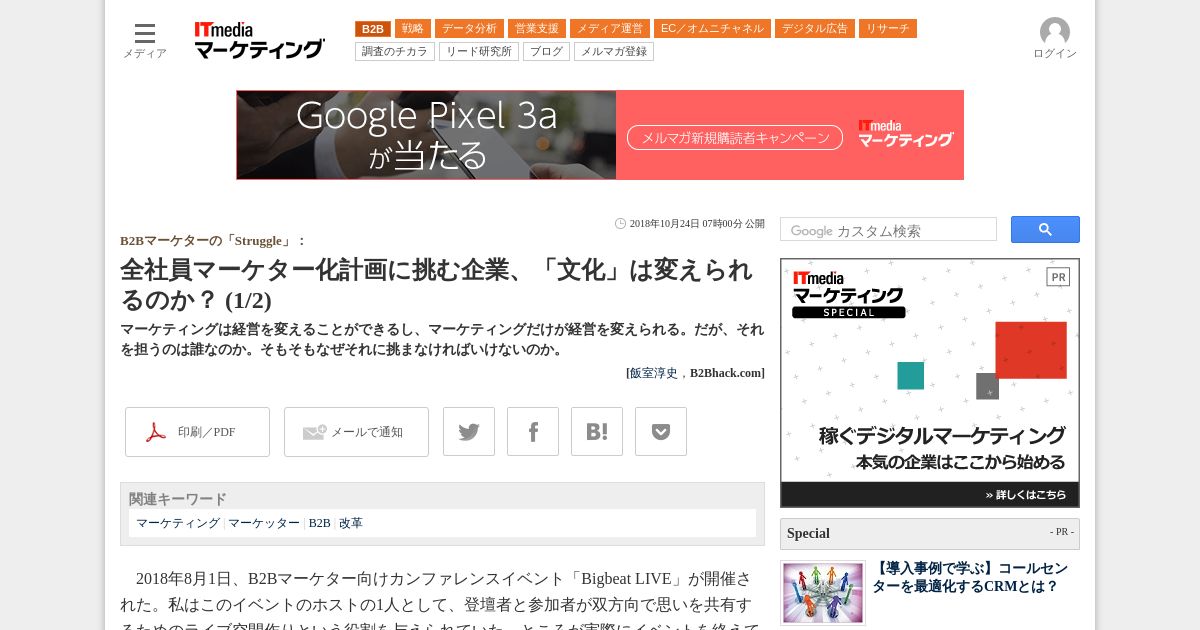Open the 改革 keyword link
Viewport: 1200px width, 630px height.
[x=351, y=523]
